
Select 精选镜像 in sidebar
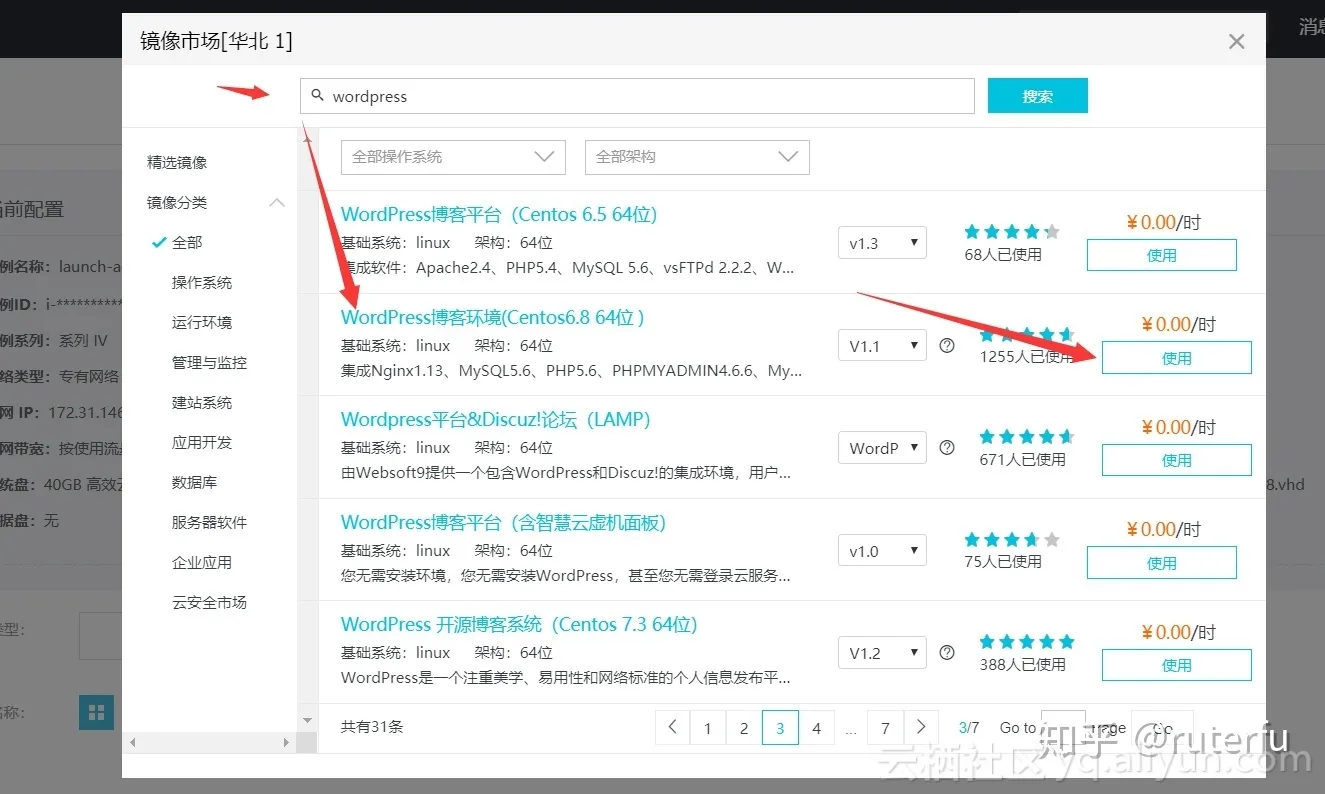tap(177, 162)
